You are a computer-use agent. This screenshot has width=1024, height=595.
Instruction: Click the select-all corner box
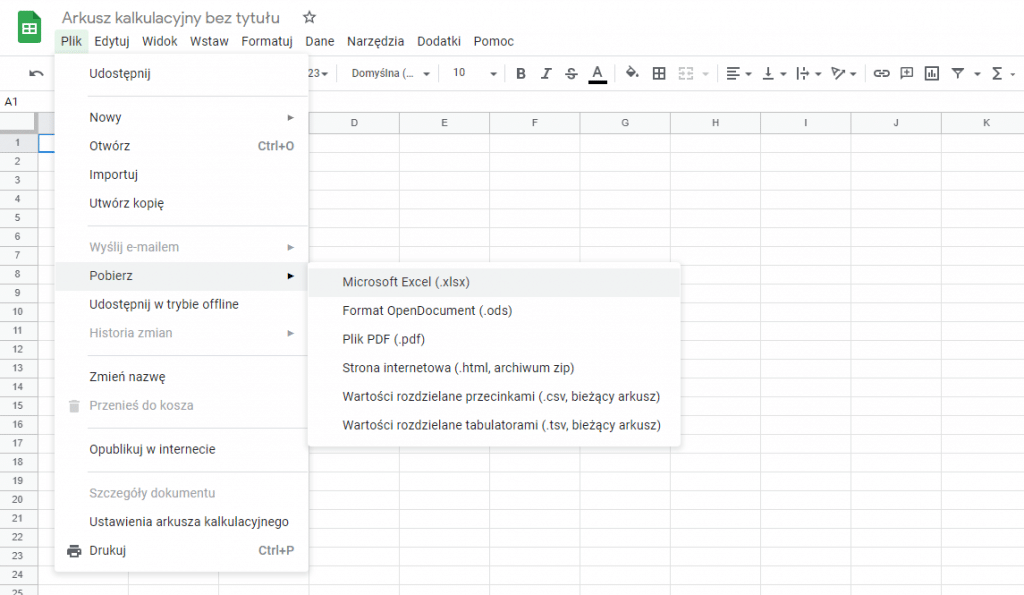point(18,123)
